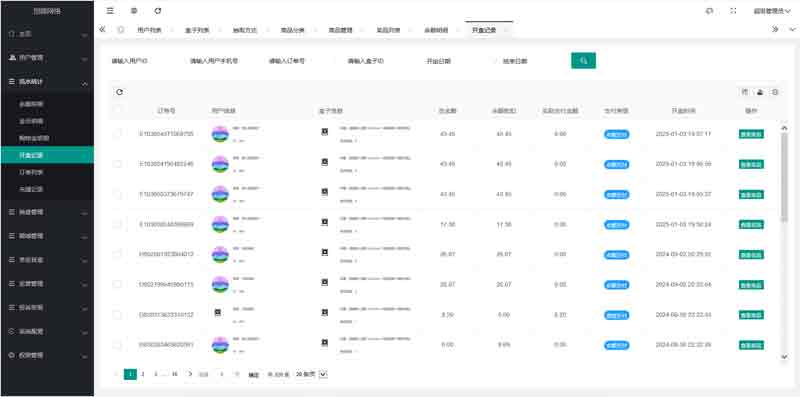This screenshot has height=397, width=800.
Task: Collapse the sidebar with the hamburger icon
Action: point(110,11)
